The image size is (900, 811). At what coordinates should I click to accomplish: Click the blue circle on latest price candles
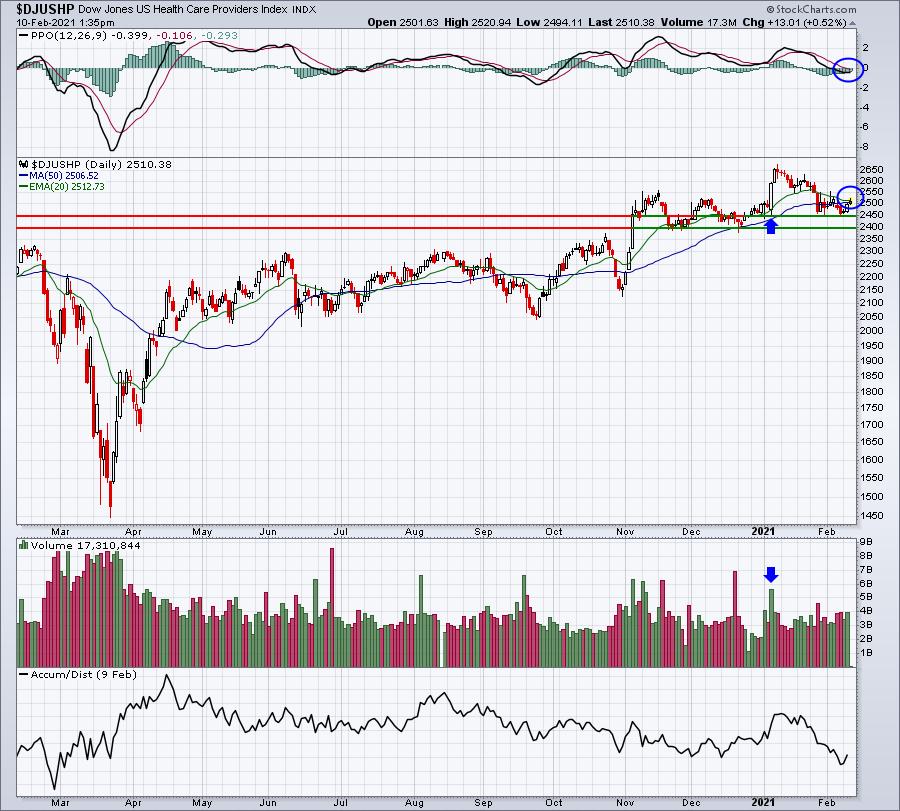tap(850, 197)
